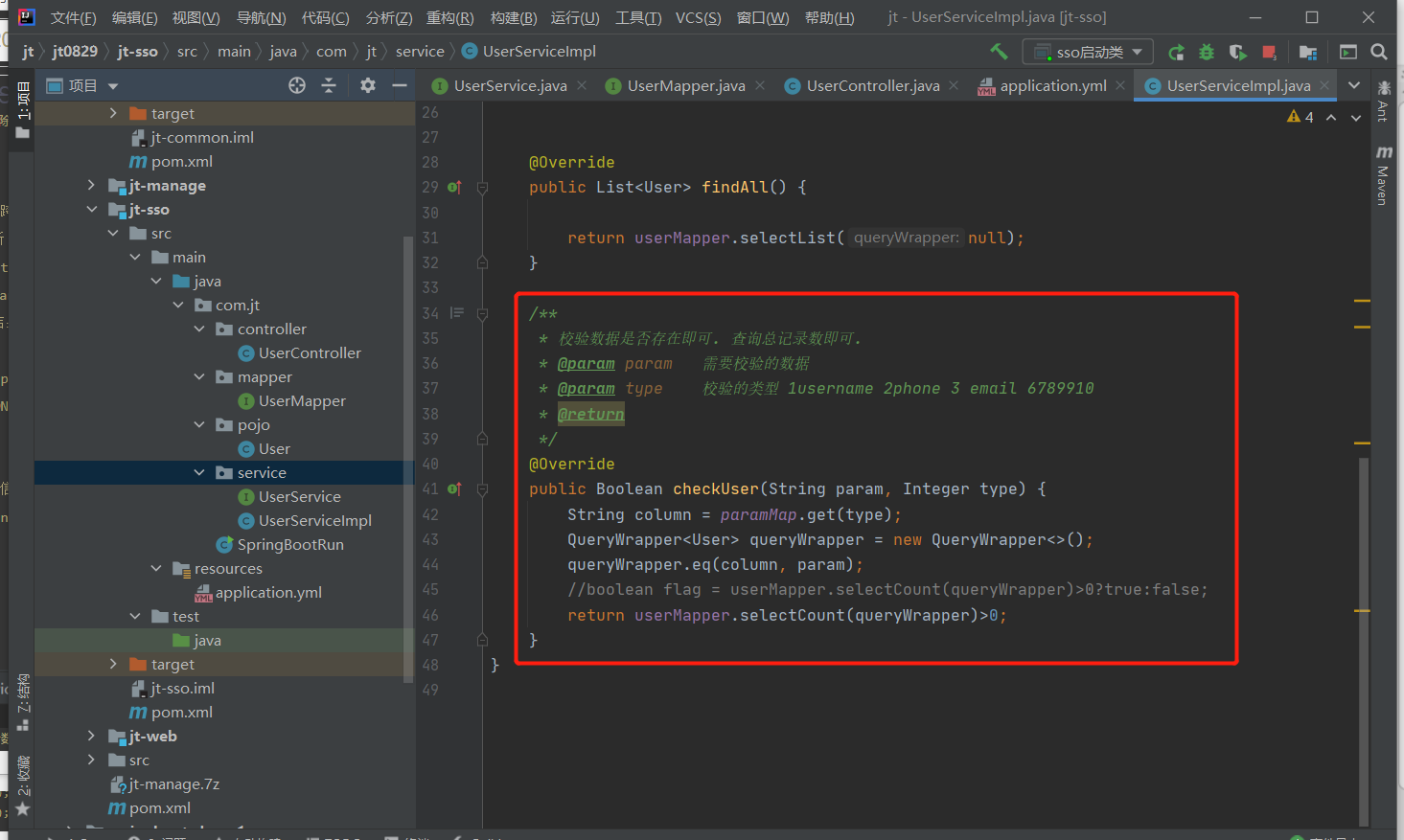Click the service breadcrumb in navigation bar
The image size is (1404, 840).
tap(420, 51)
